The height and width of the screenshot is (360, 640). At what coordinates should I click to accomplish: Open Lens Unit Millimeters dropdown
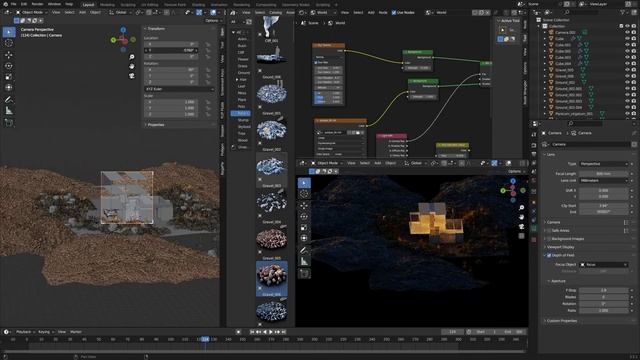[x=603, y=180]
